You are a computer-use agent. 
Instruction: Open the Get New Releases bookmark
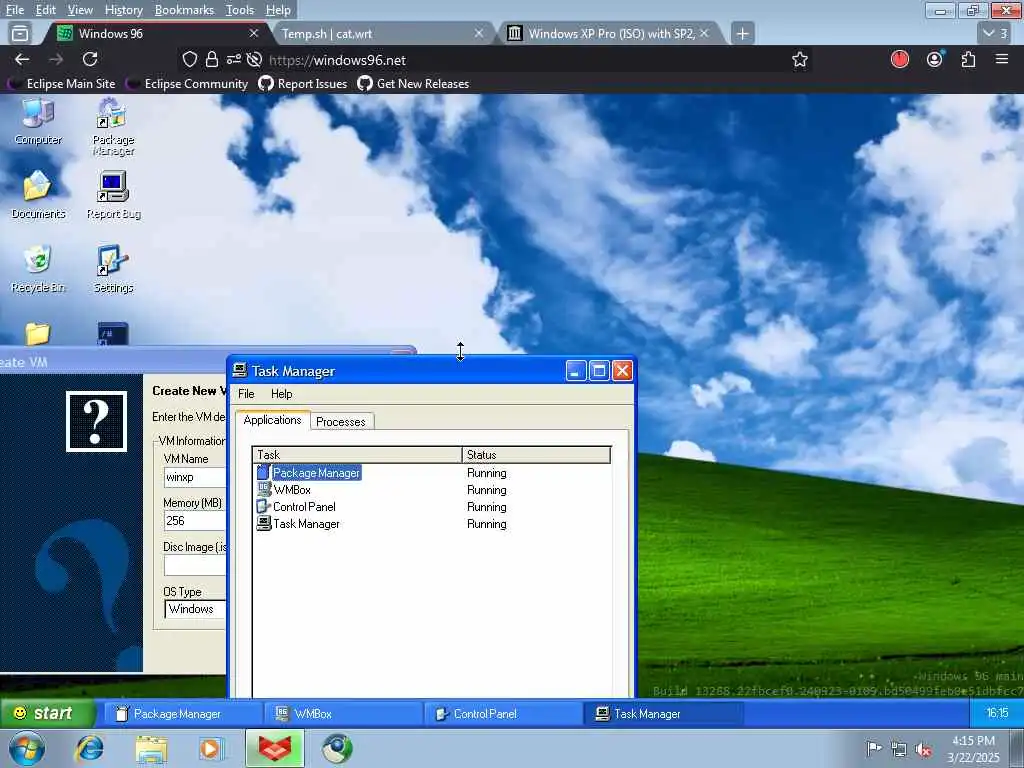click(413, 84)
